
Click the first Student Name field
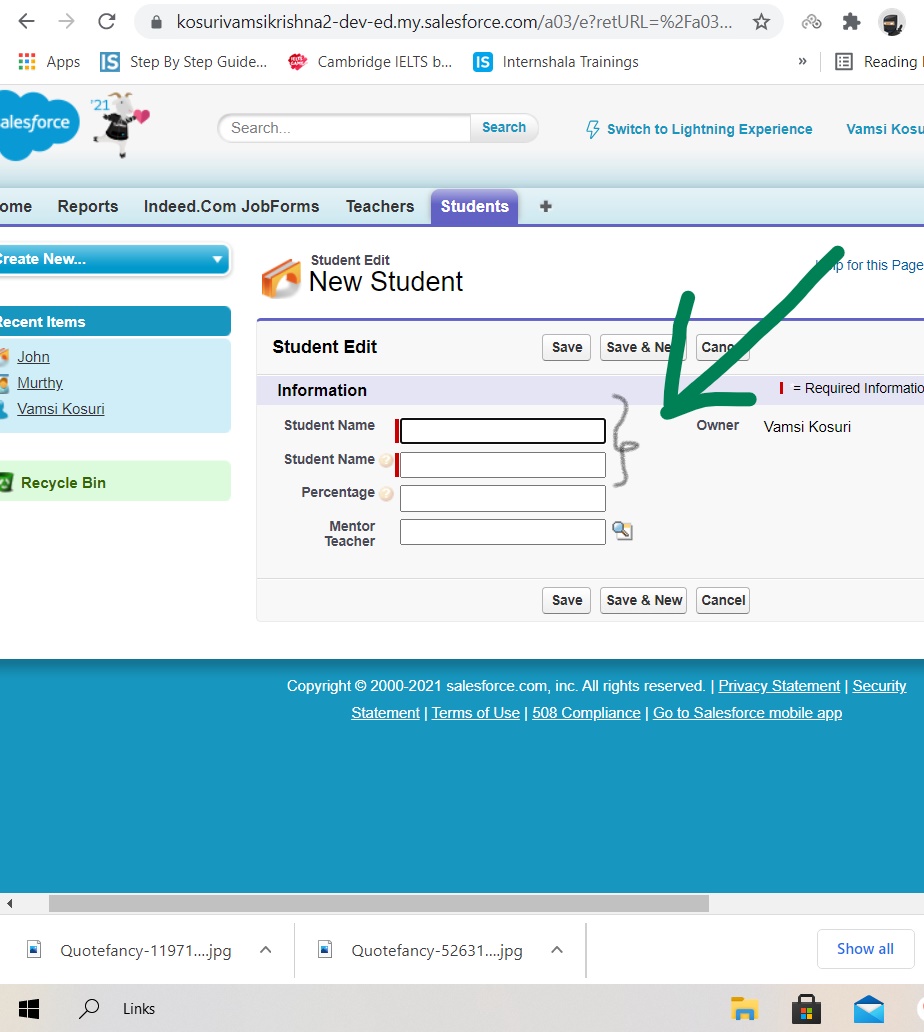pos(503,431)
